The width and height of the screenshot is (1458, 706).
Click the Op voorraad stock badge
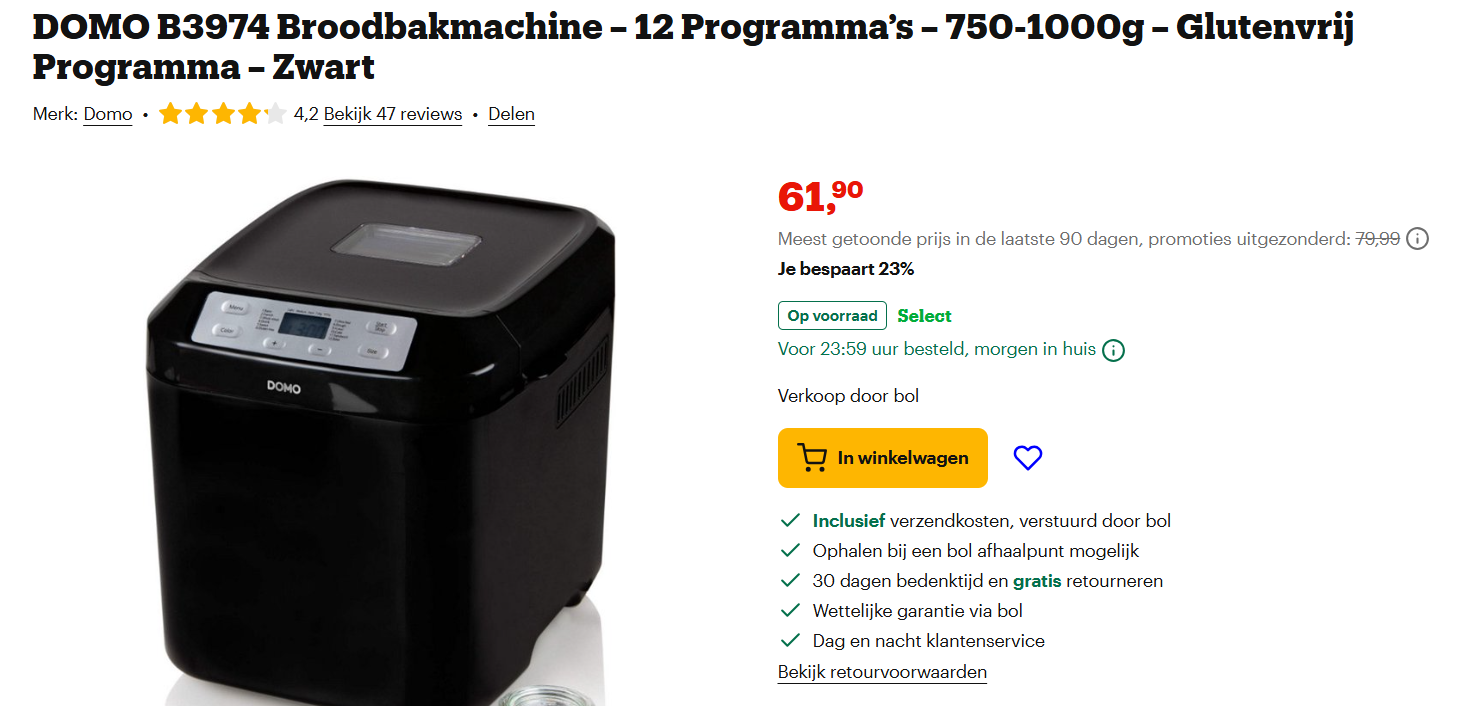[832, 316]
